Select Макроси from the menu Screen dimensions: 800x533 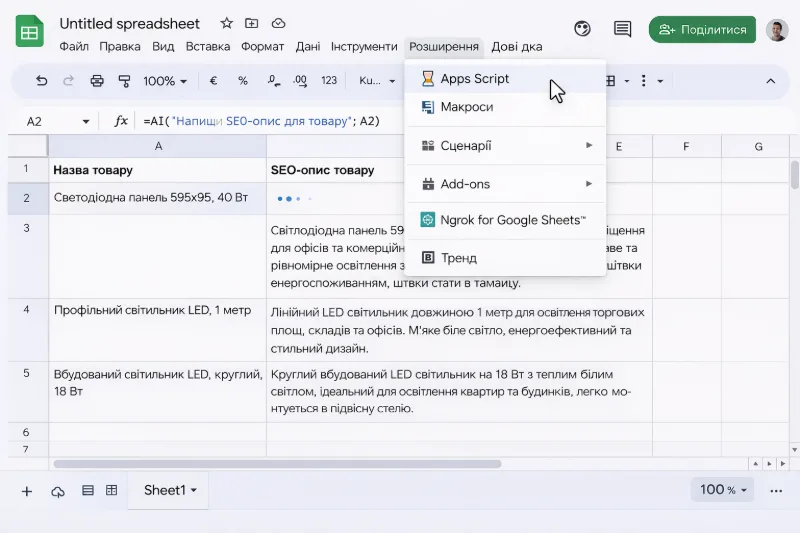click(x=506, y=107)
